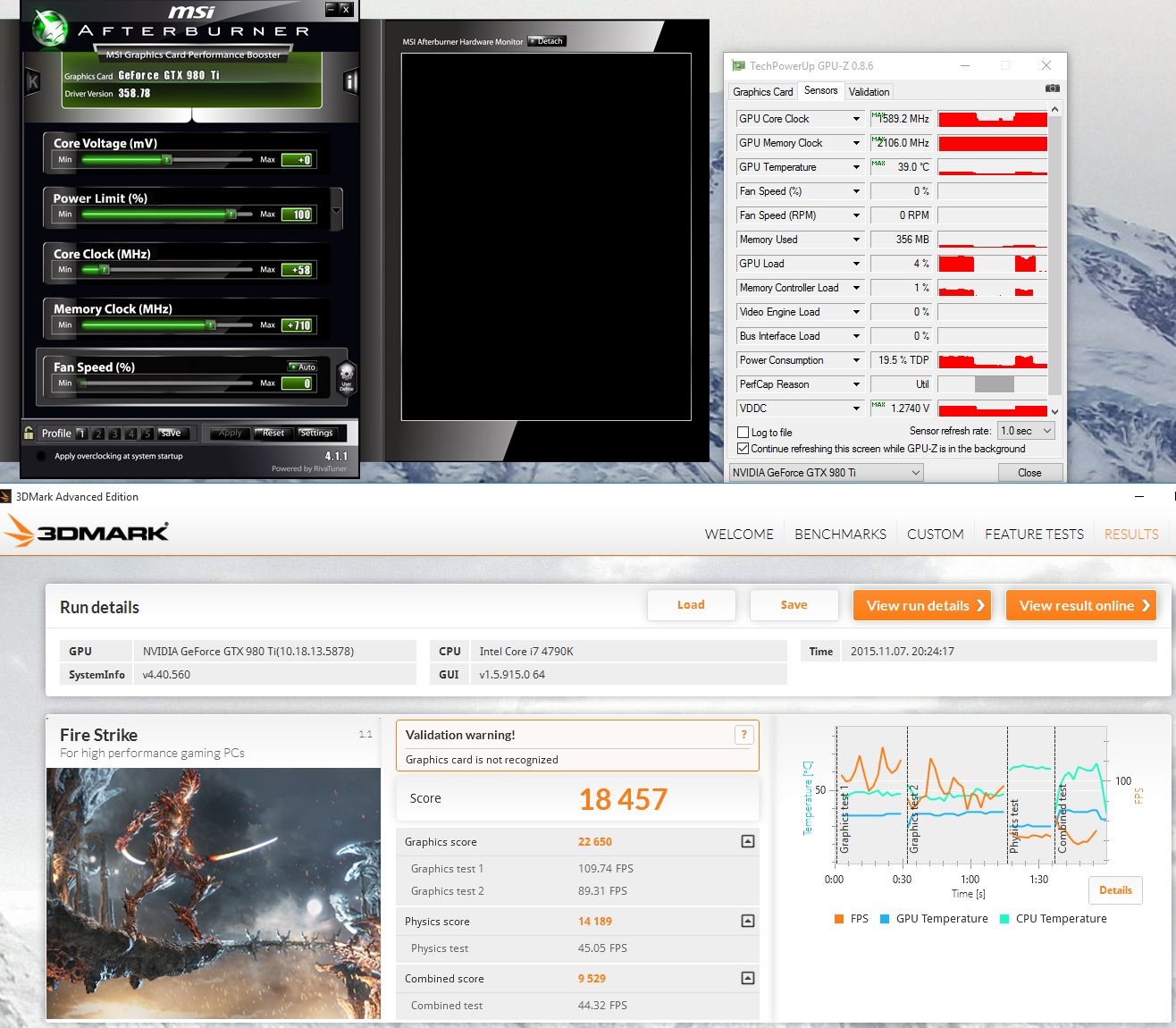Viewport: 1176px width, 1028px height.
Task: Click the Power Limit slider handle
Action: [x=231, y=214]
